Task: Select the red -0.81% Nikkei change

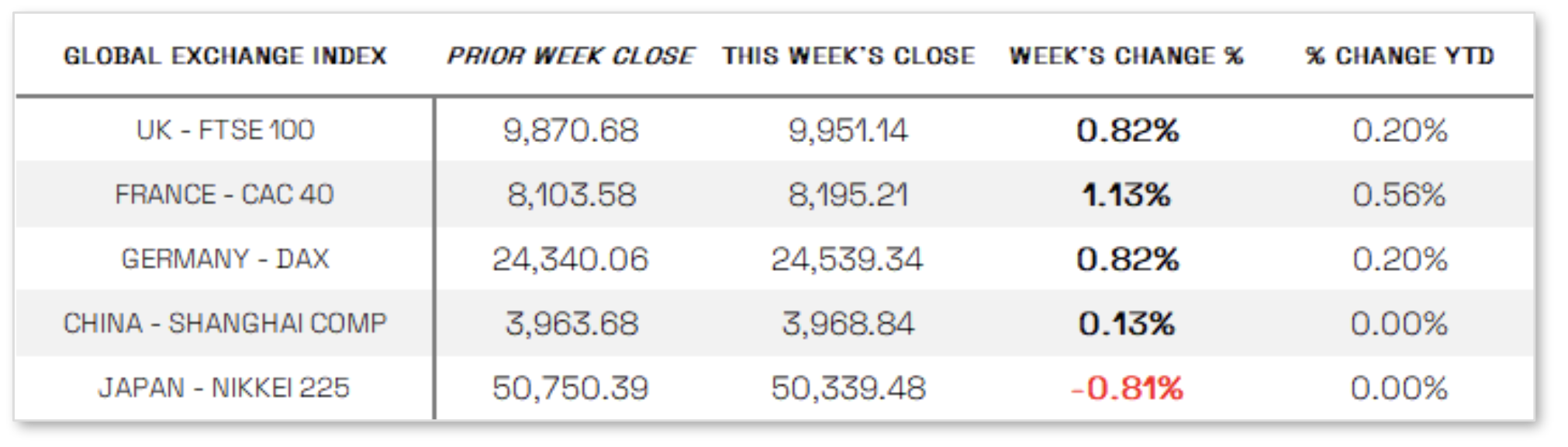Action: click(1127, 388)
